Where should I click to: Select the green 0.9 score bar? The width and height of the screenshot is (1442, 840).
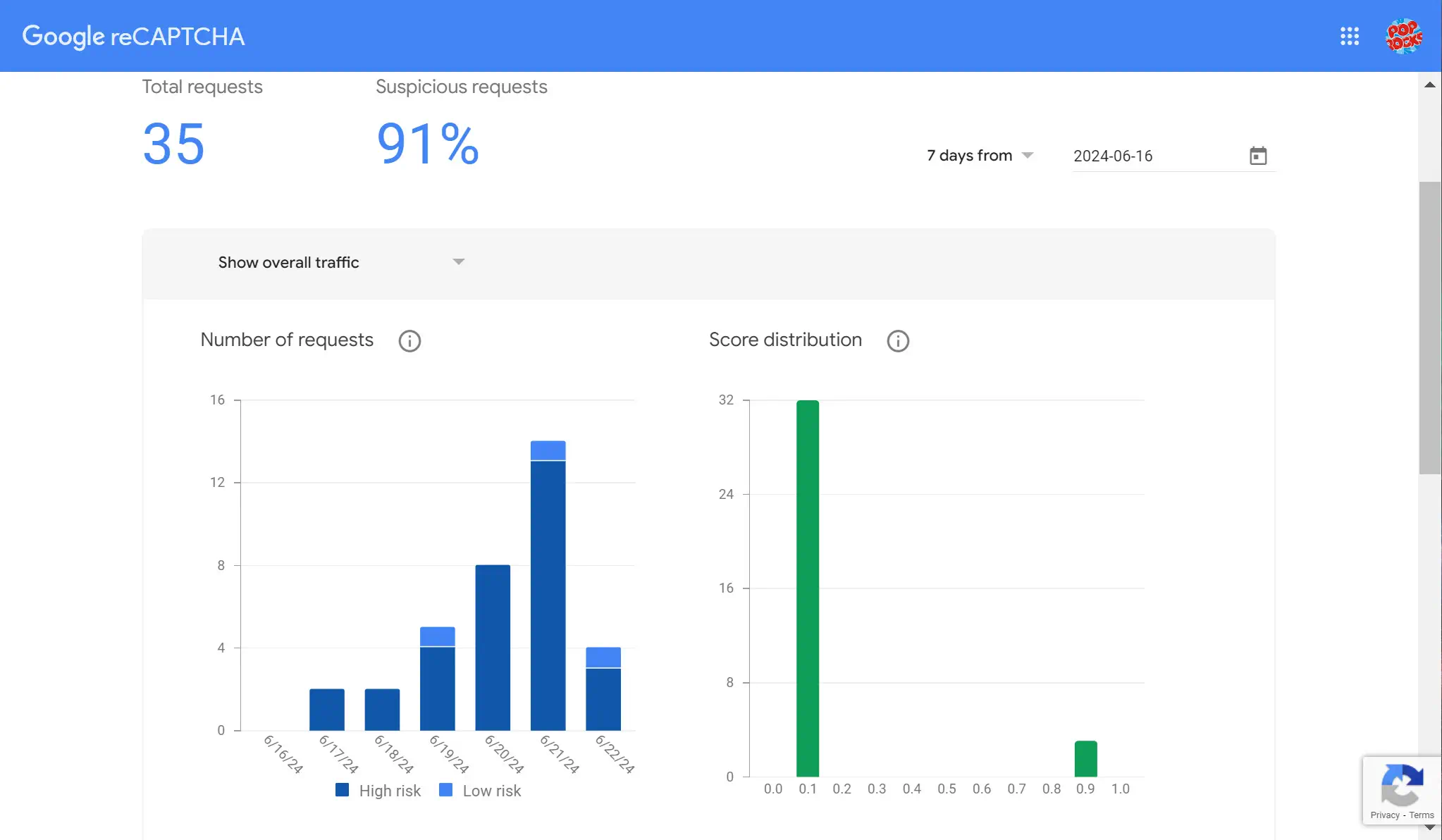pos(1085,759)
